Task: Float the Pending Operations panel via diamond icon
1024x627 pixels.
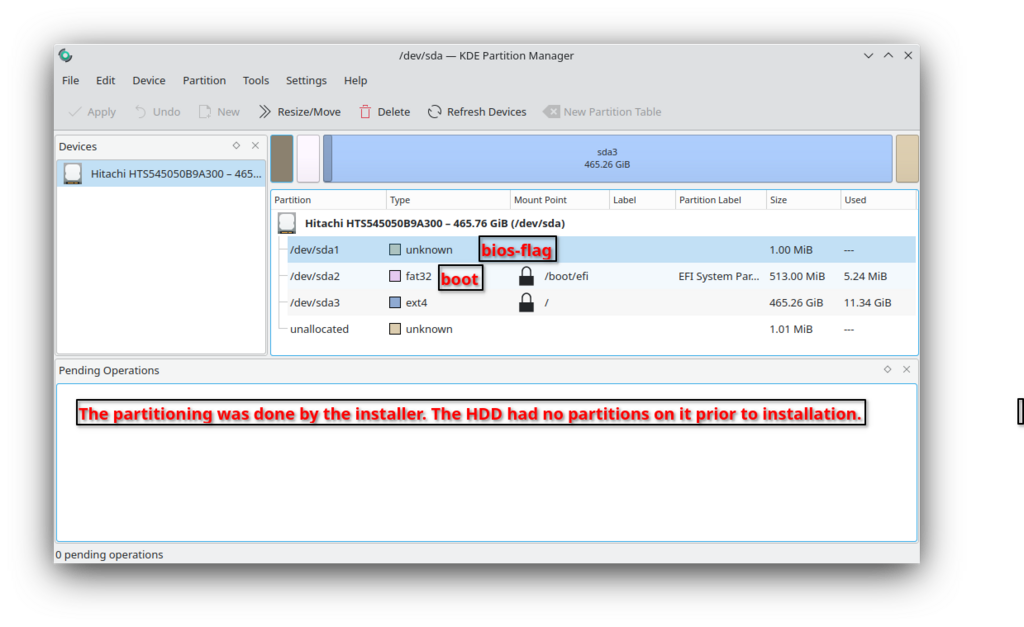Action: click(x=888, y=370)
